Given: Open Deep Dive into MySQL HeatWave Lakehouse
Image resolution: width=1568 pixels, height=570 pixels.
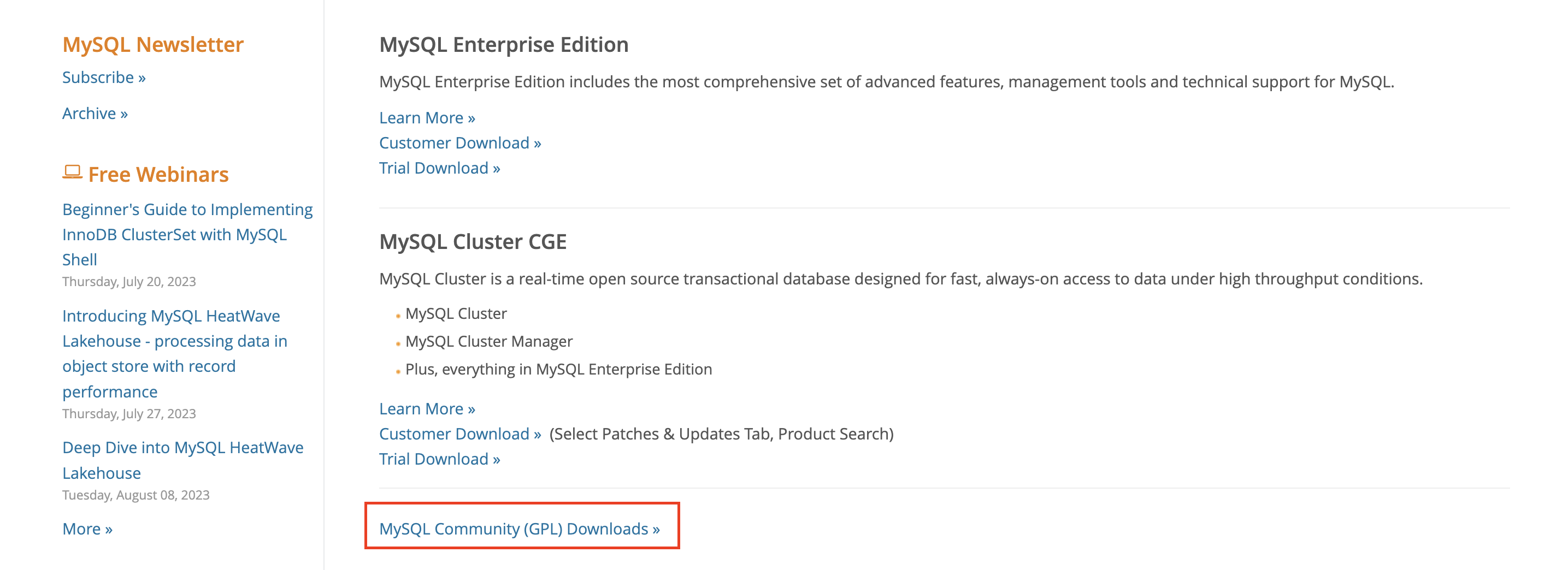Looking at the screenshot, I should (182, 460).
